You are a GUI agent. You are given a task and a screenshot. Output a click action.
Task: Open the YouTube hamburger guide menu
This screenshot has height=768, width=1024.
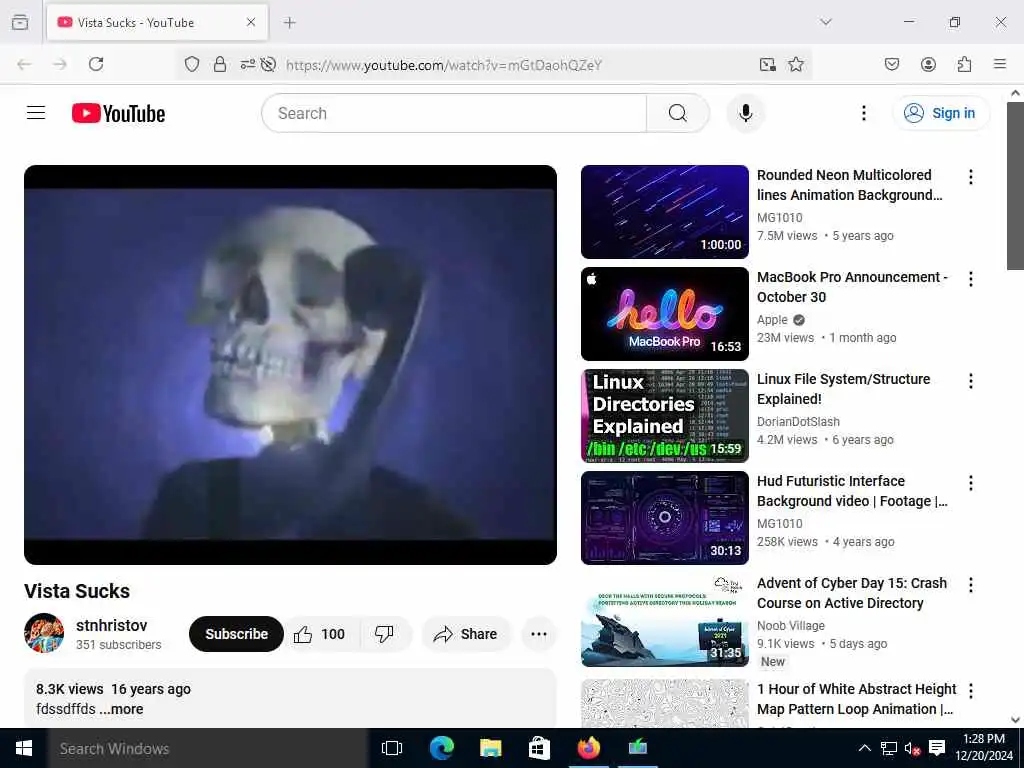pos(36,113)
